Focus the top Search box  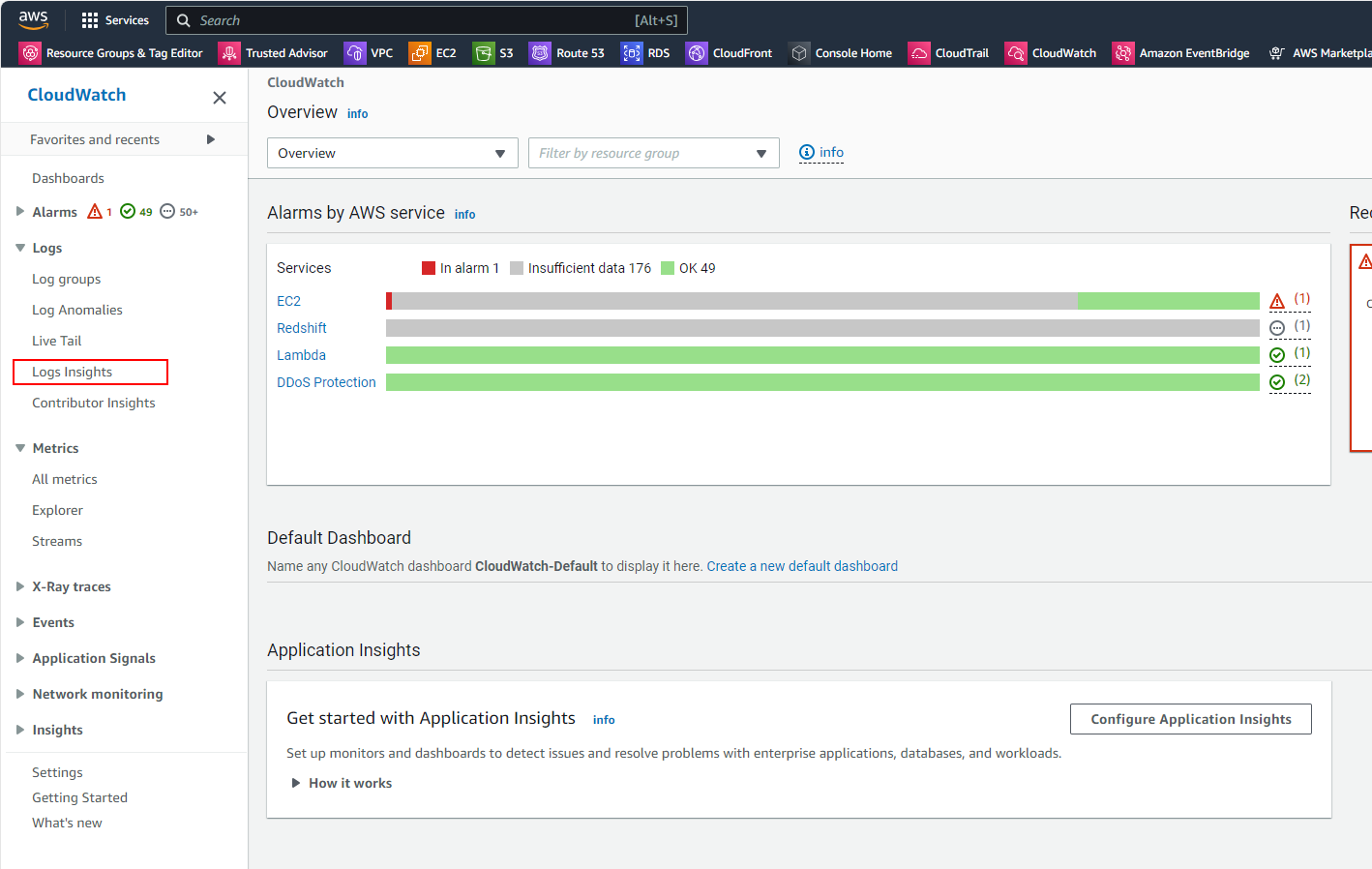pyautogui.click(x=427, y=20)
